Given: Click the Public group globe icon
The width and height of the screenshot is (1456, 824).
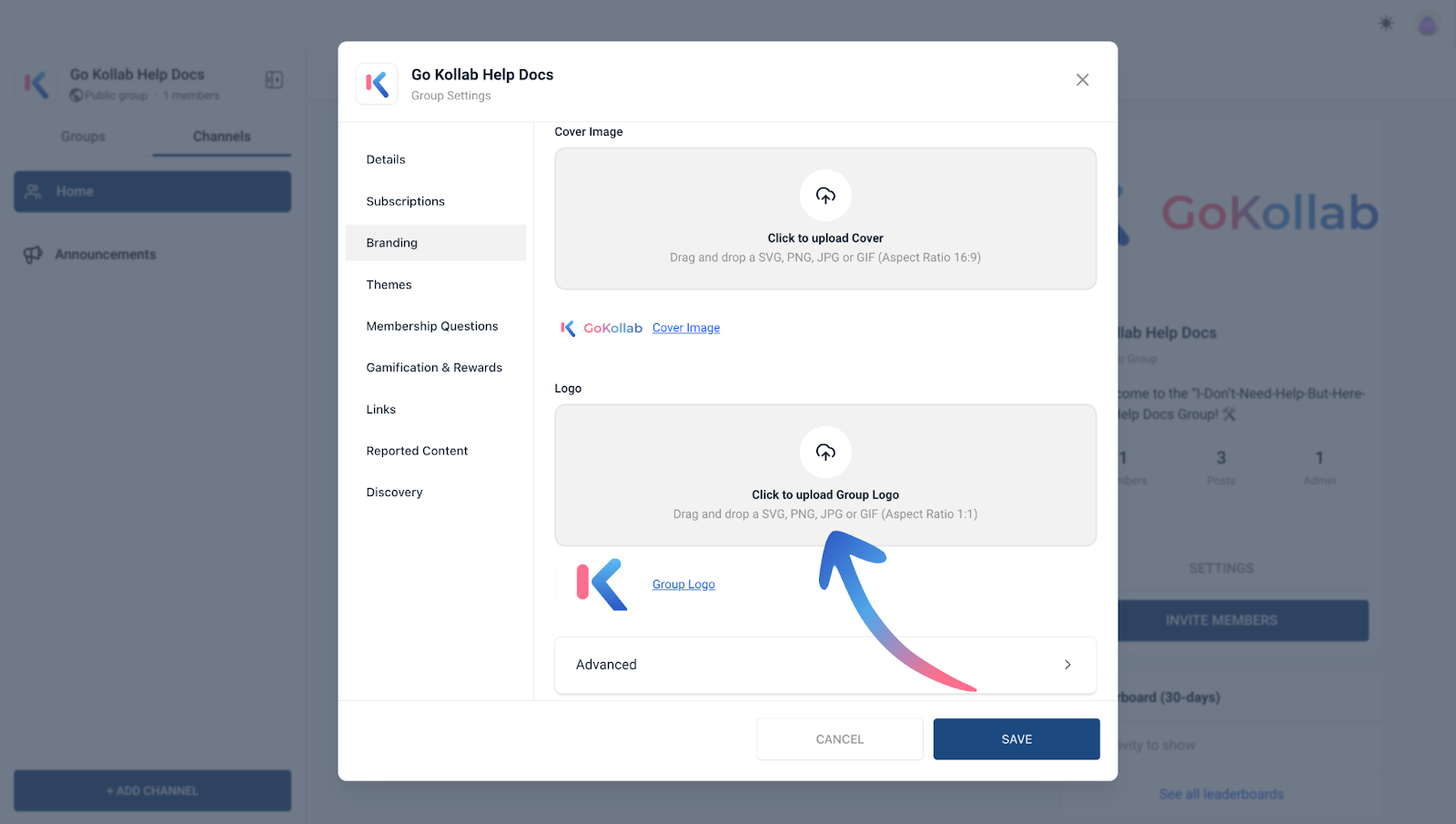Looking at the screenshot, I should click(76, 96).
